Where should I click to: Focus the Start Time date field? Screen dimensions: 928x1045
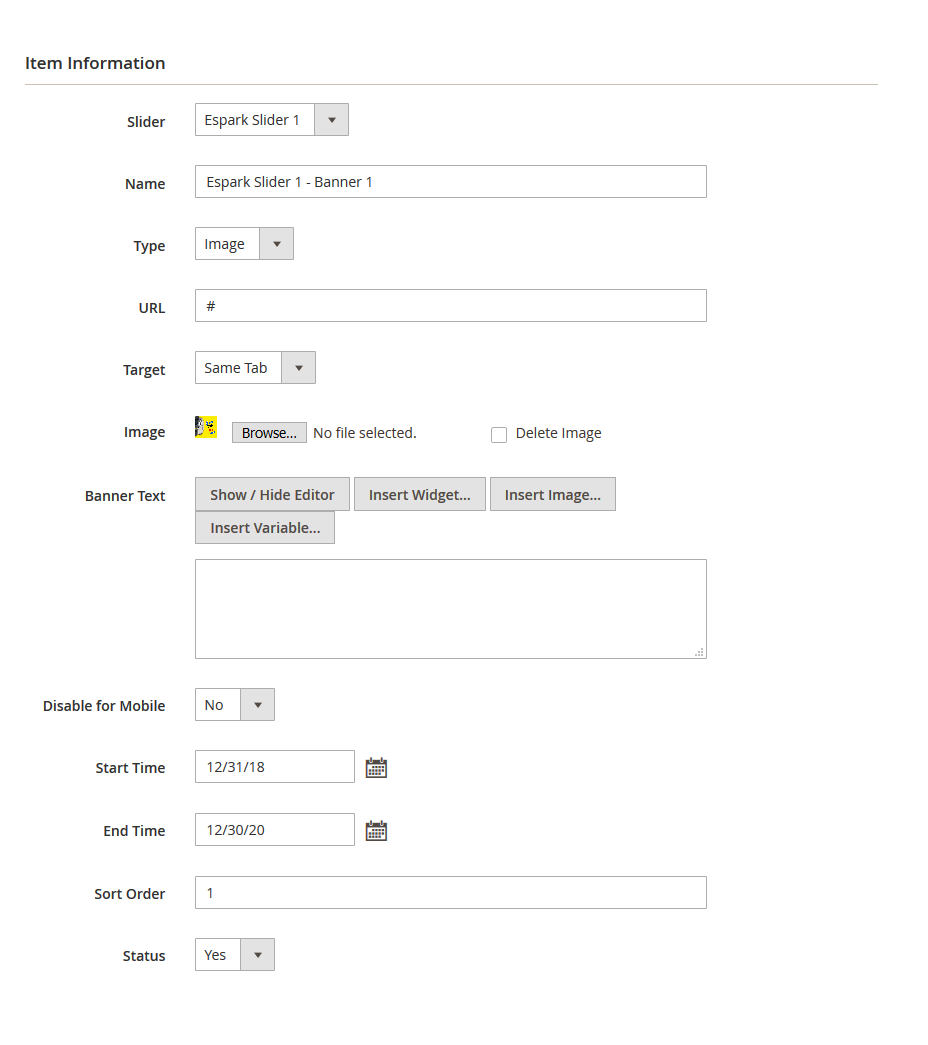click(x=274, y=767)
